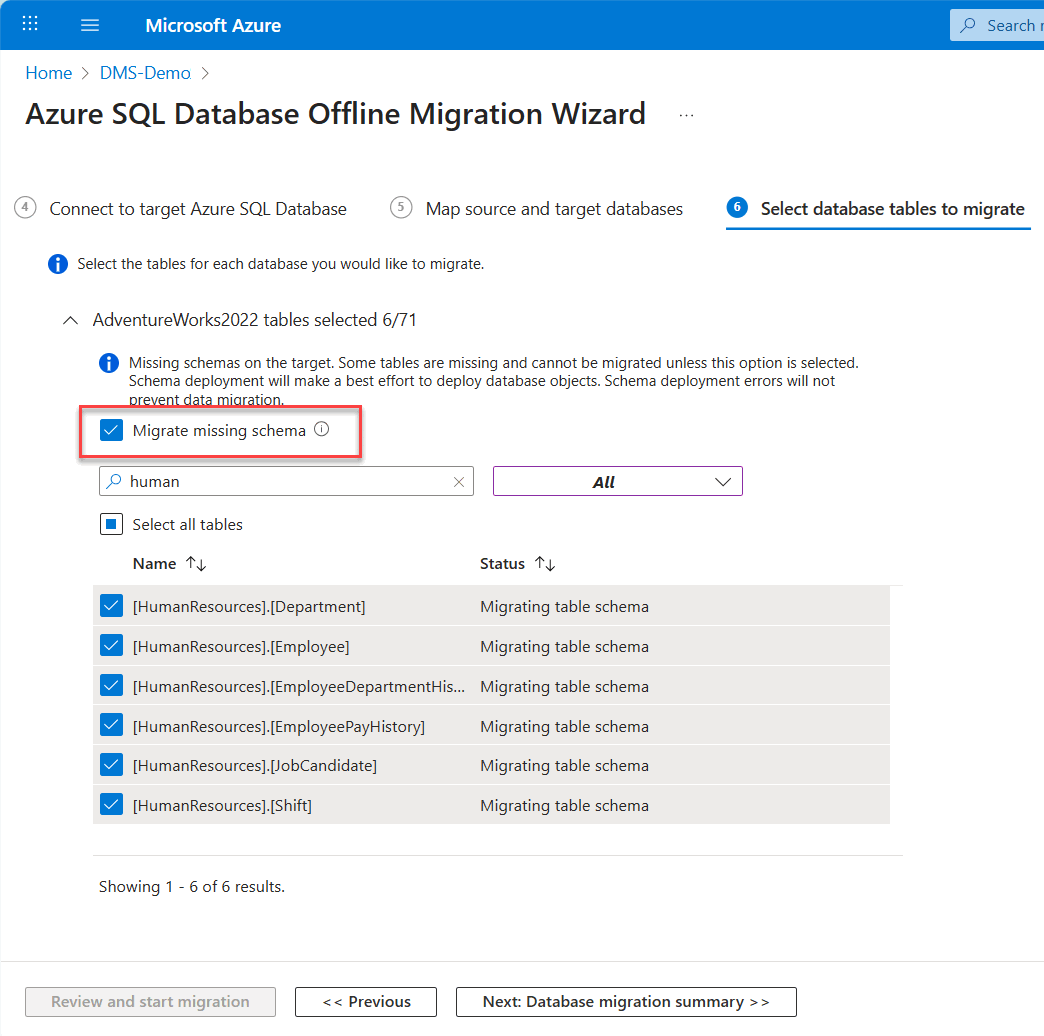Sort tables by Name column arrows
Screen dimensions: 1044x1036
click(x=196, y=564)
